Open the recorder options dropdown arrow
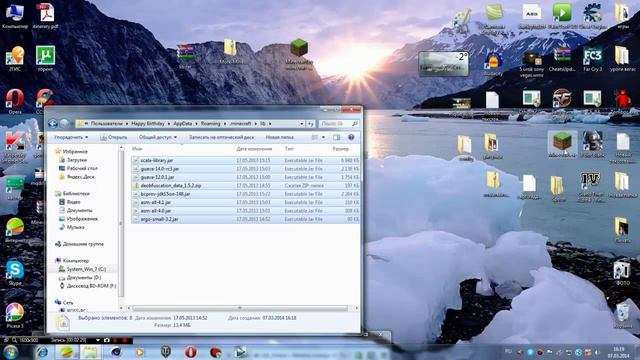This screenshot has height=360, width=640. point(98,340)
